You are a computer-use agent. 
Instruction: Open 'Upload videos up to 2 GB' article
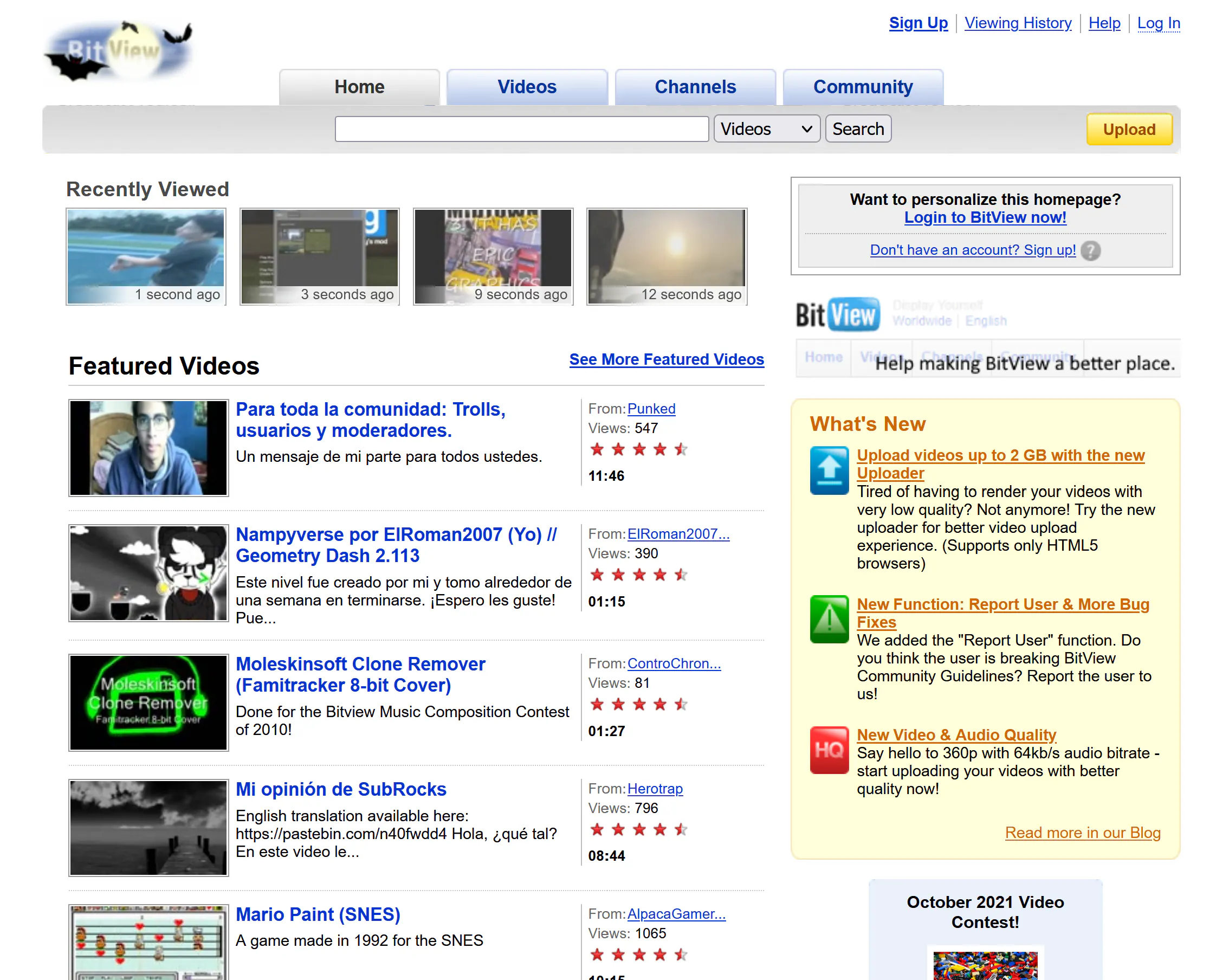1000,463
